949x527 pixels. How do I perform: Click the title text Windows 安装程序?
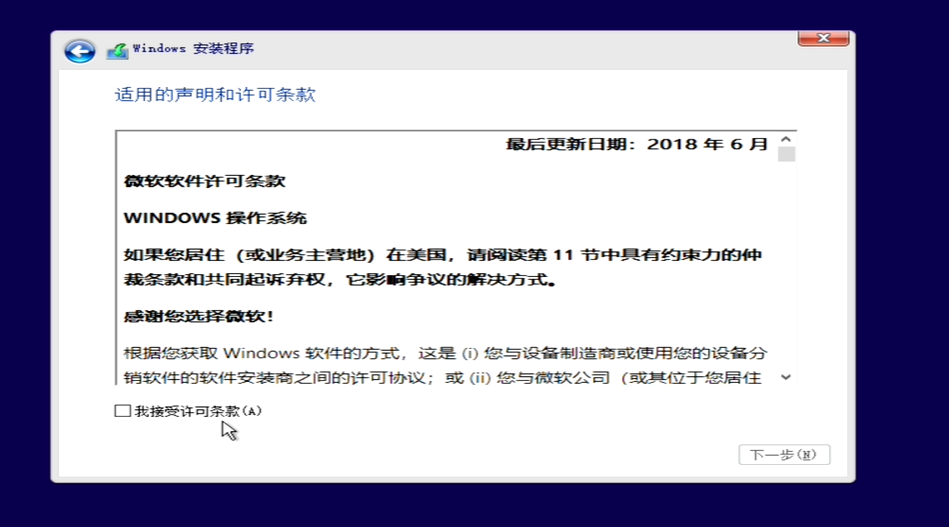(x=193, y=48)
